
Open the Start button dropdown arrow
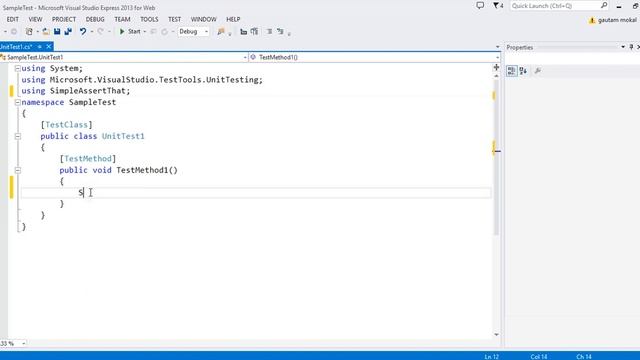click(x=144, y=31)
